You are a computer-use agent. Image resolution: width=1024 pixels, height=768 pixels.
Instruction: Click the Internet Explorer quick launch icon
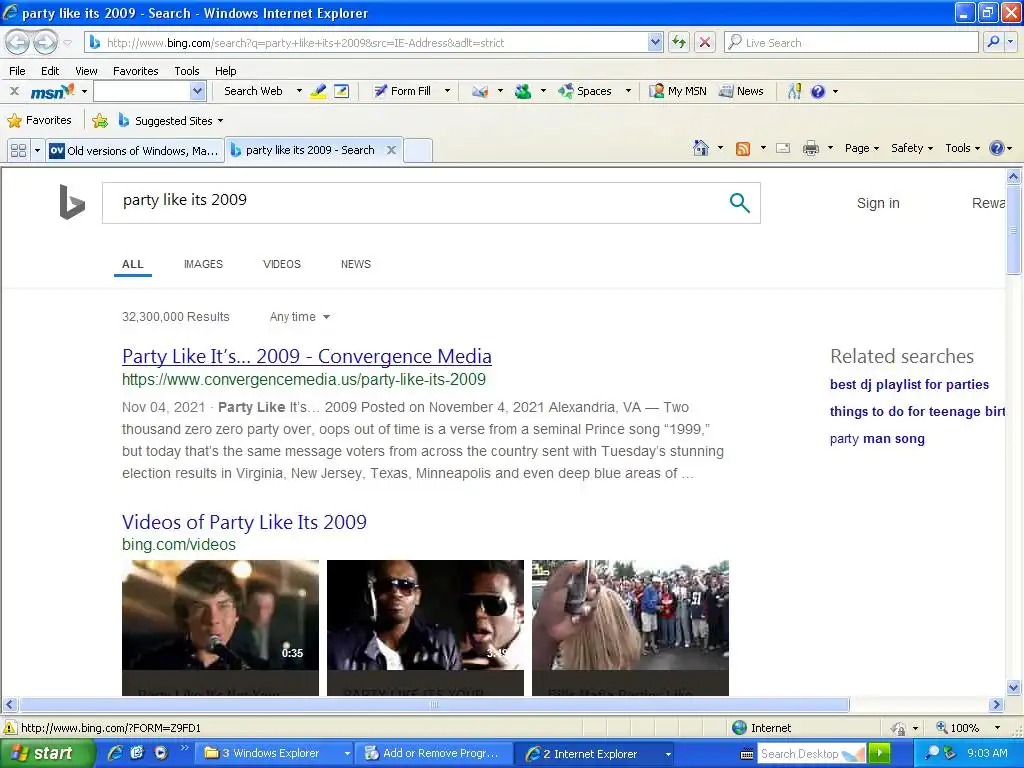tap(114, 753)
